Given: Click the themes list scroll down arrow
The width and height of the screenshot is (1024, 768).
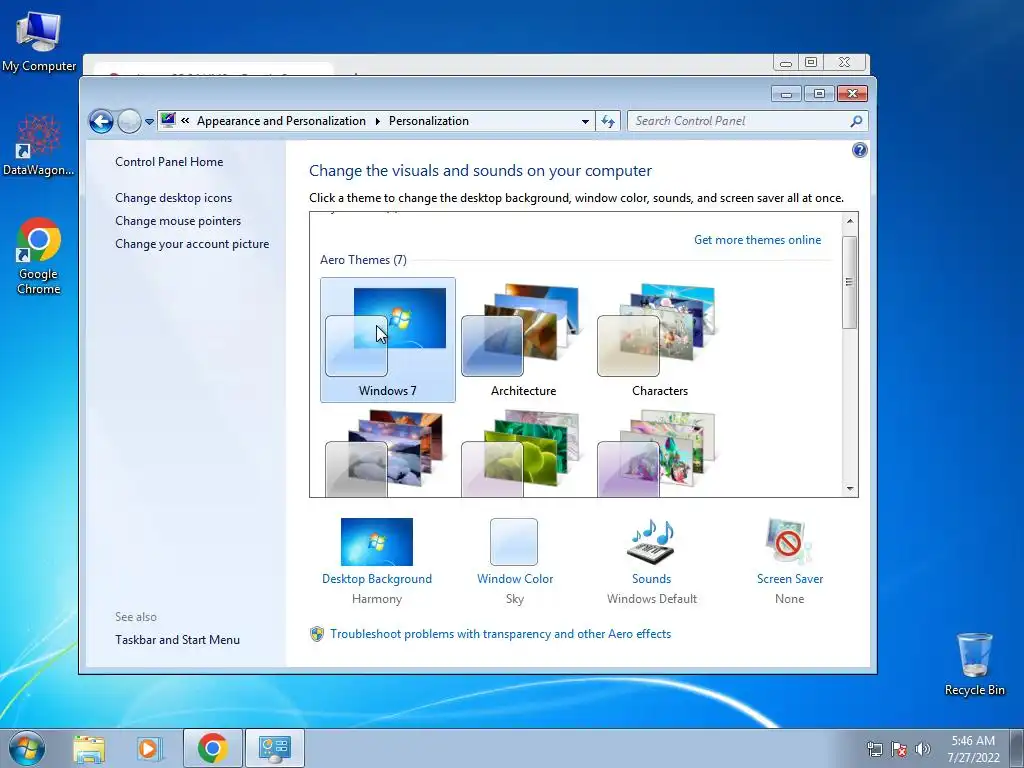Looking at the screenshot, I should [x=850, y=488].
